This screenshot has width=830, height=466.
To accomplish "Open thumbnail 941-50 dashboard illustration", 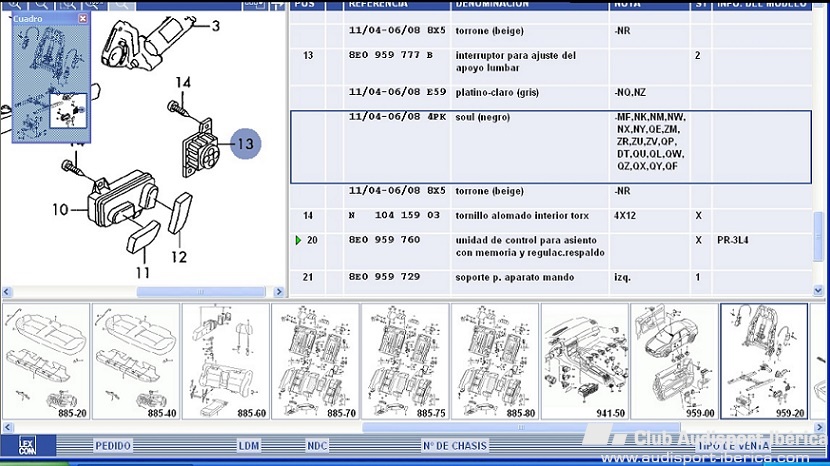I will [585, 362].
